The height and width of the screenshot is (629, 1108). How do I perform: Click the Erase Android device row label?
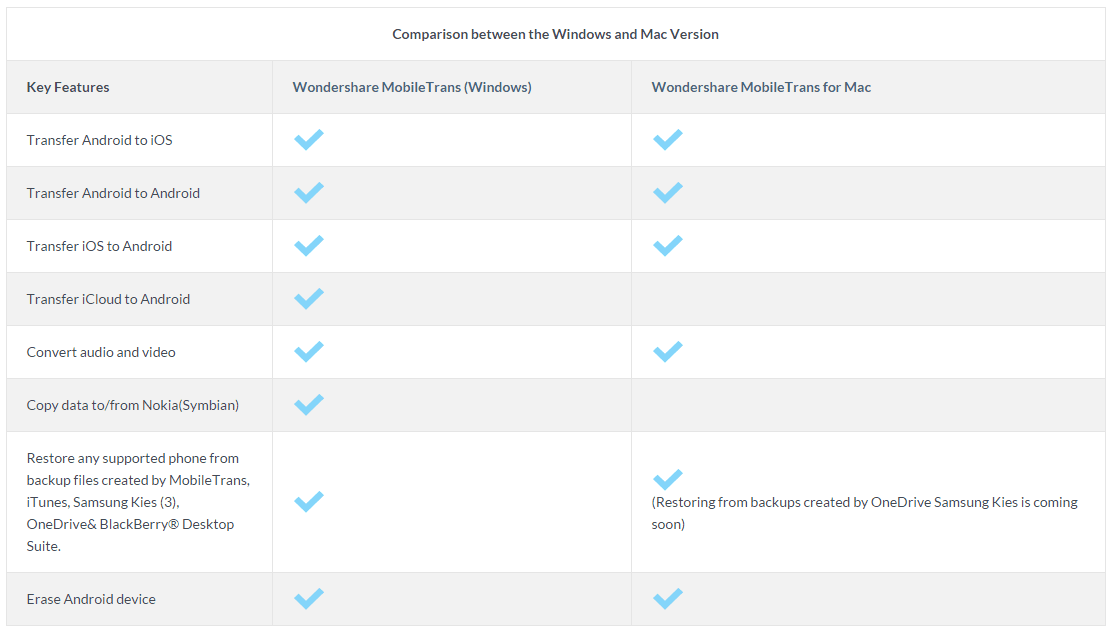pyautogui.click(x=91, y=599)
